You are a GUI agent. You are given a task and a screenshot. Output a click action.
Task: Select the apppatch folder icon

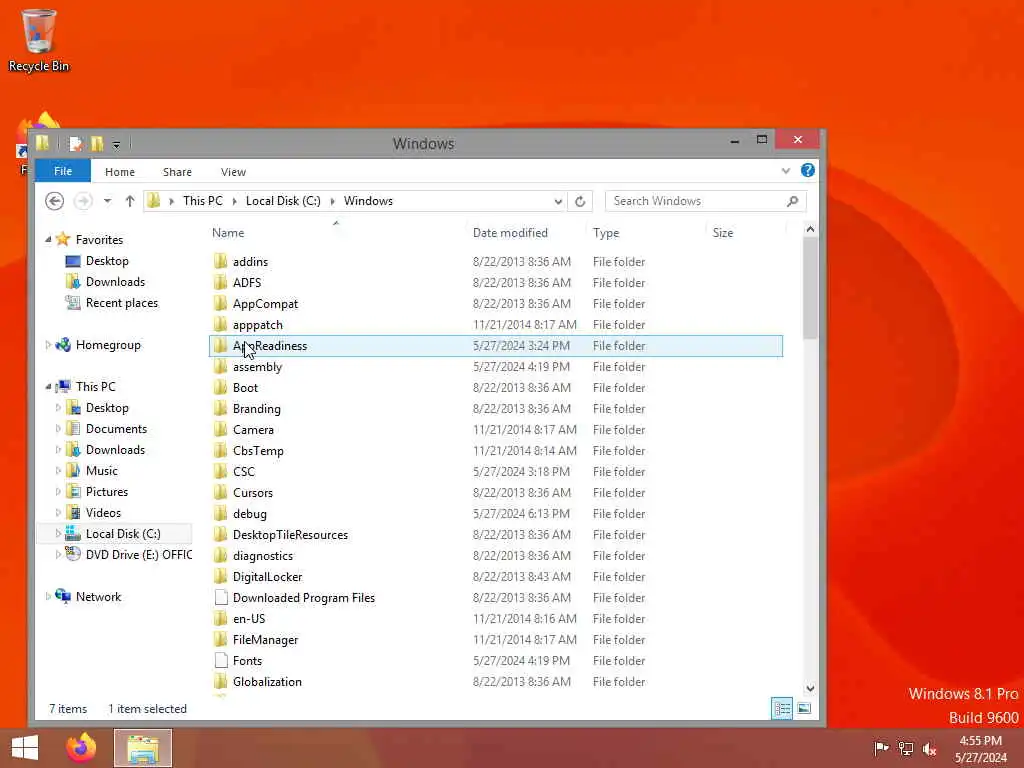[221, 325]
